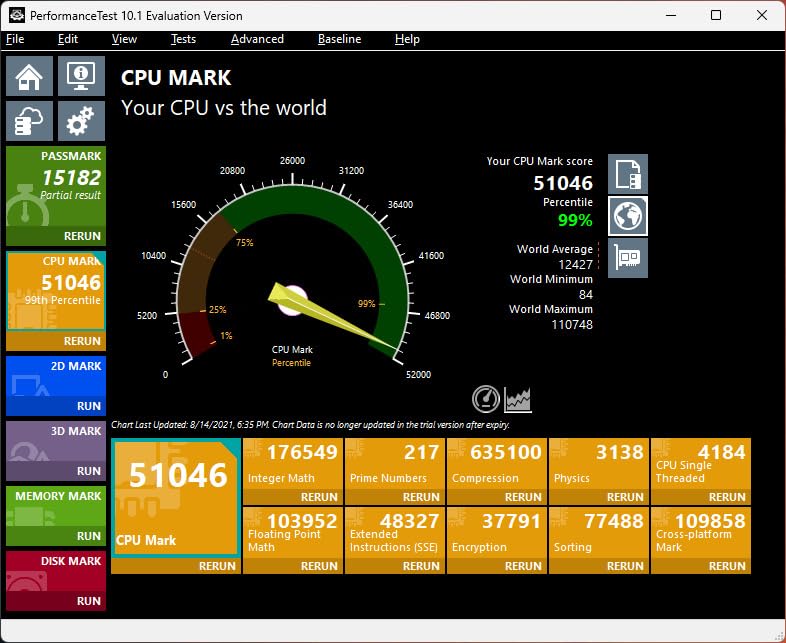Rerun the Encryption test
Viewport: 786px width, 643px height.
497,566
